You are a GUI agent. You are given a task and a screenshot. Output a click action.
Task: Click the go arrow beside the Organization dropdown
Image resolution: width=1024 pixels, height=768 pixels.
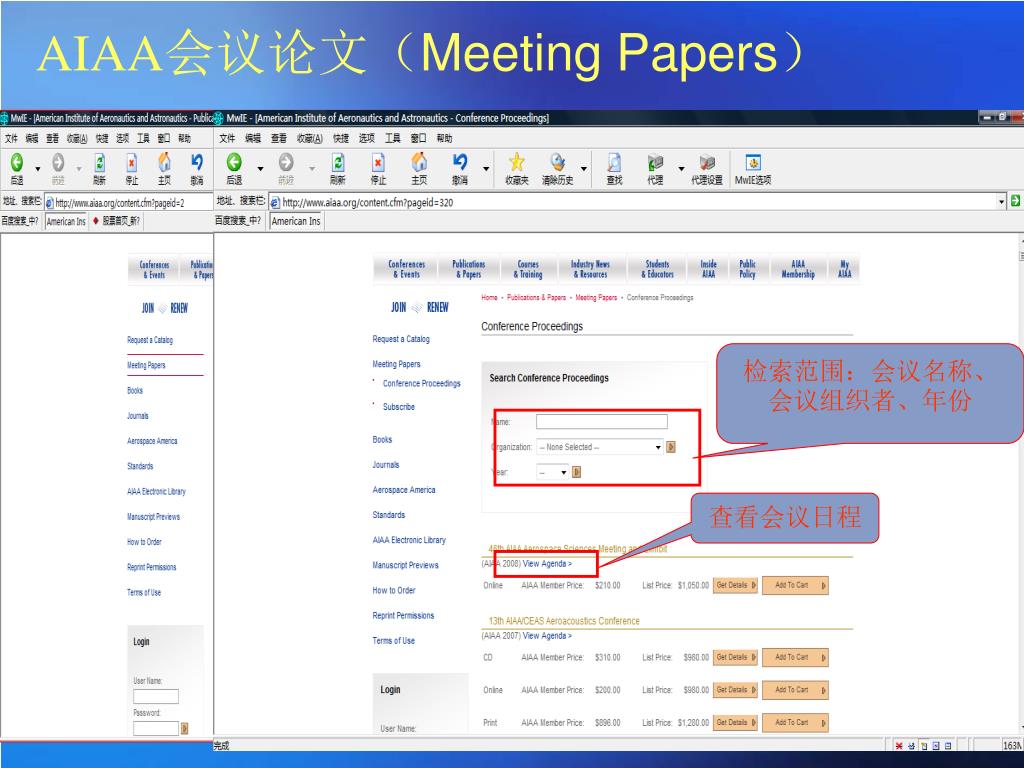tap(670, 447)
